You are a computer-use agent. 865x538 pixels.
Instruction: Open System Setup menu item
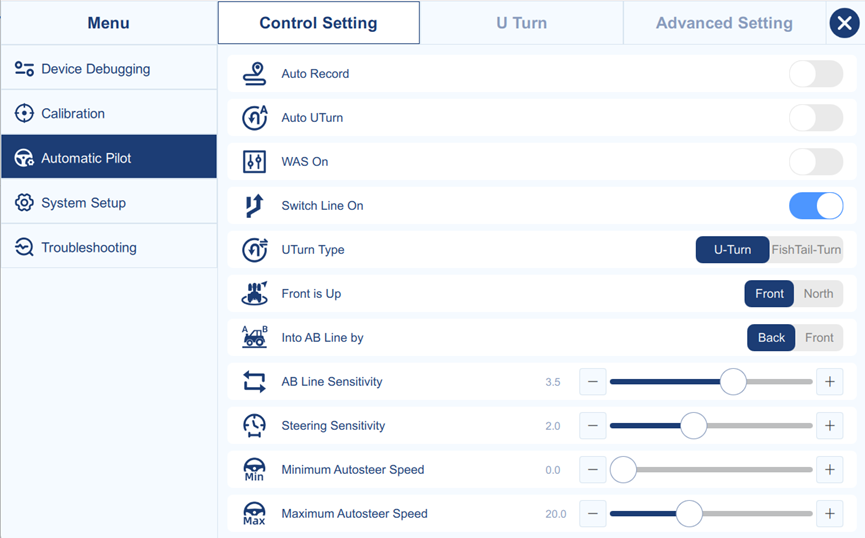109,203
